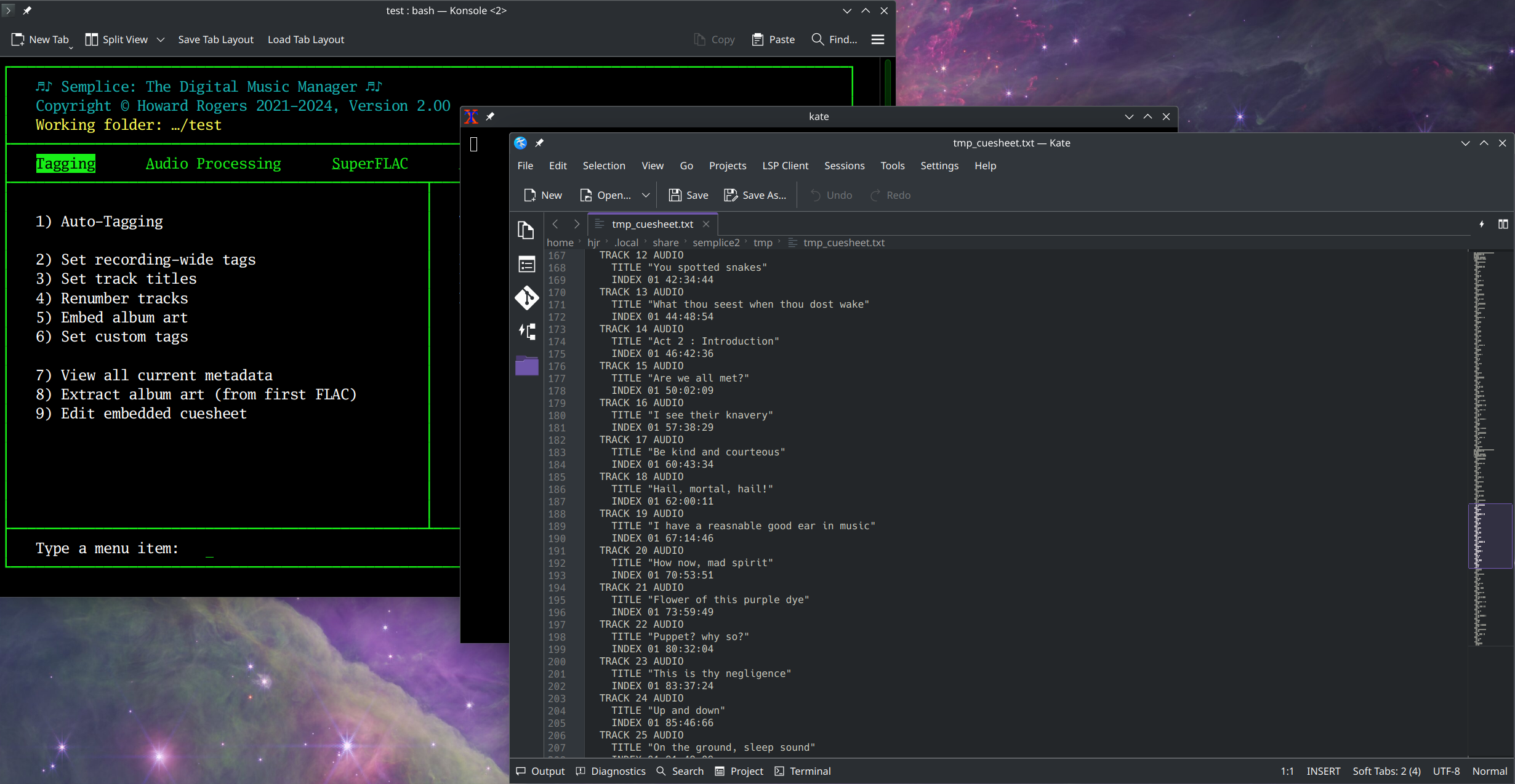Click the New document button in Kate
This screenshot has width=1515, height=784.
[x=542, y=195]
